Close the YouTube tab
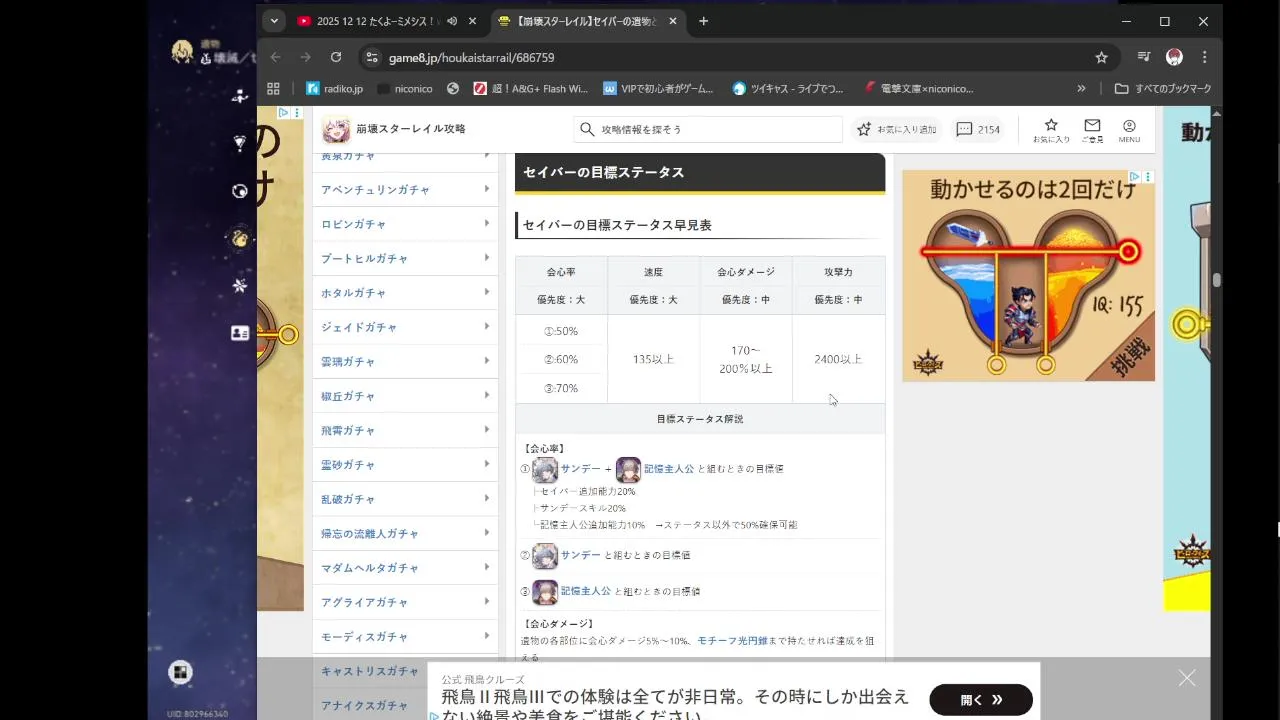 [x=473, y=21]
